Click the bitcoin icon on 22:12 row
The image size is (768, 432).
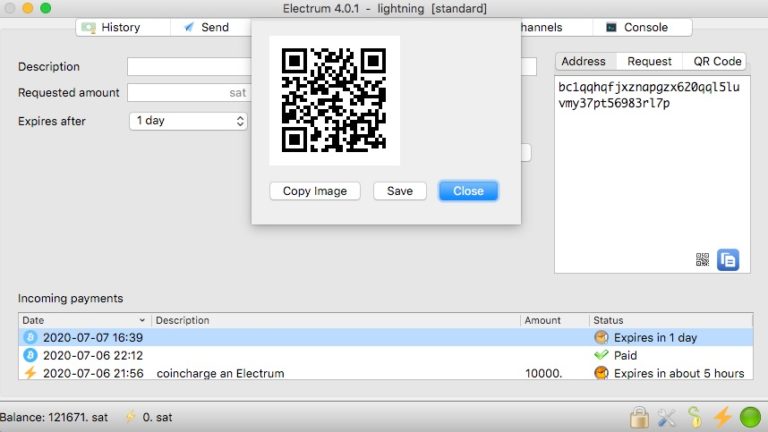[30, 355]
